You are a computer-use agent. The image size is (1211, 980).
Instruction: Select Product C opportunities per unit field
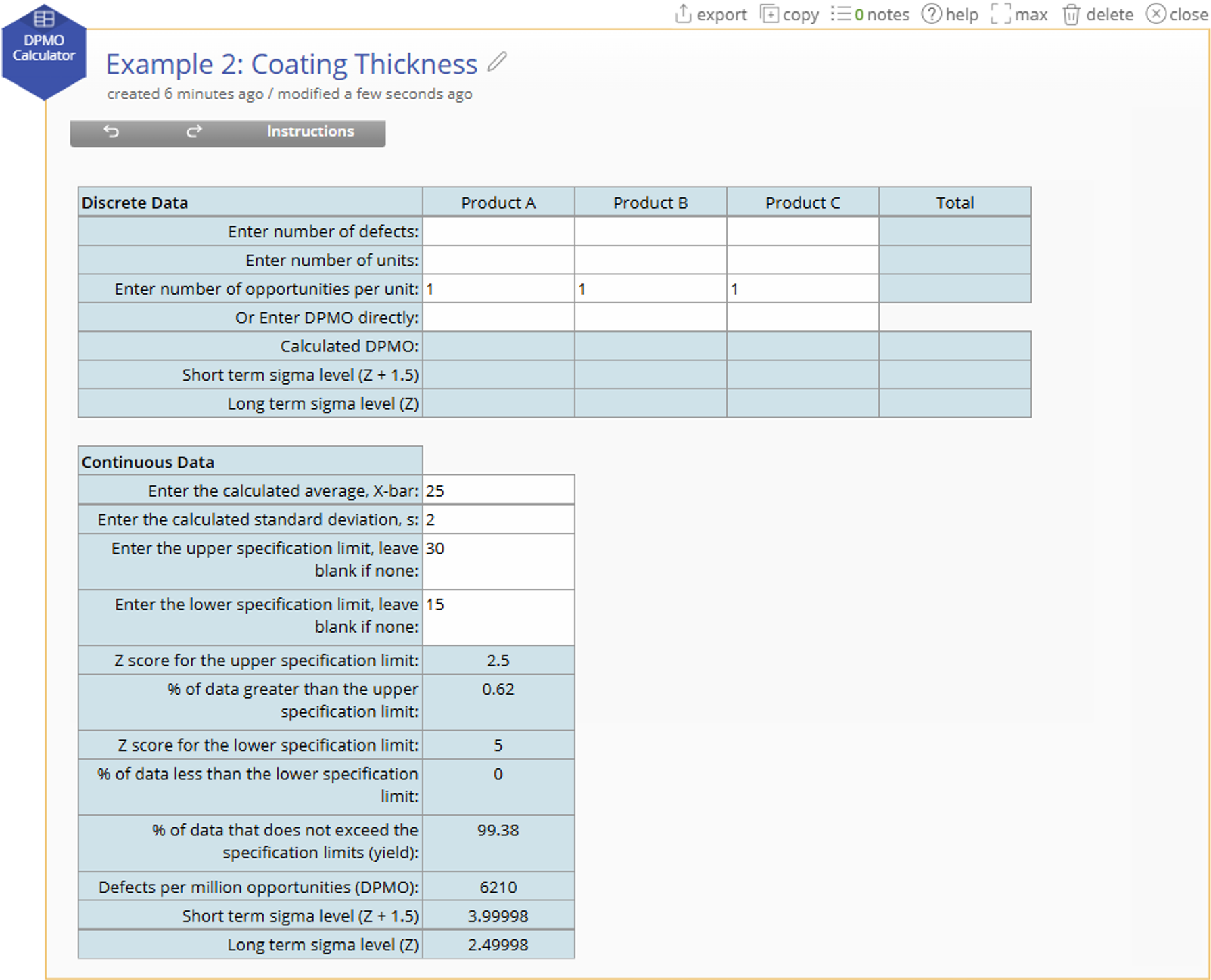point(803,289)
